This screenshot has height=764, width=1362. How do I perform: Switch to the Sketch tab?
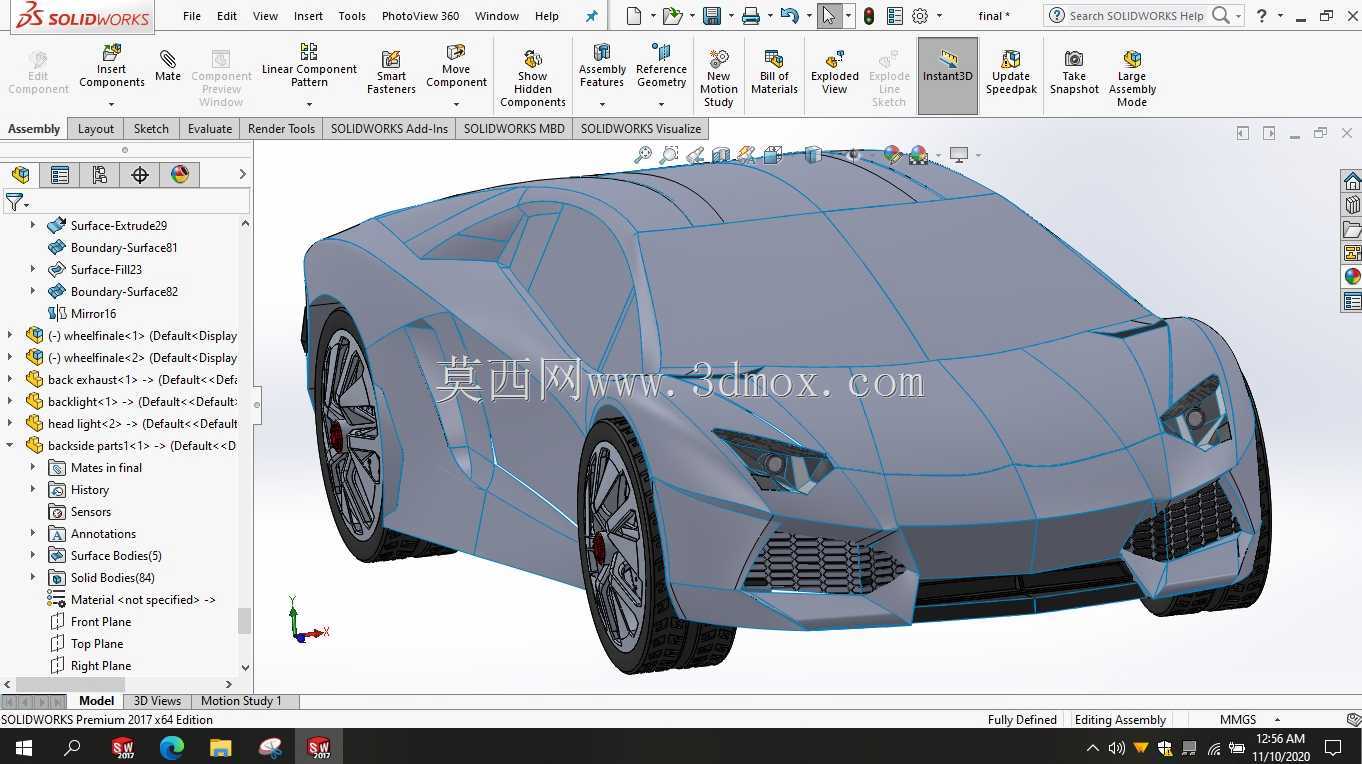(151, 129)
